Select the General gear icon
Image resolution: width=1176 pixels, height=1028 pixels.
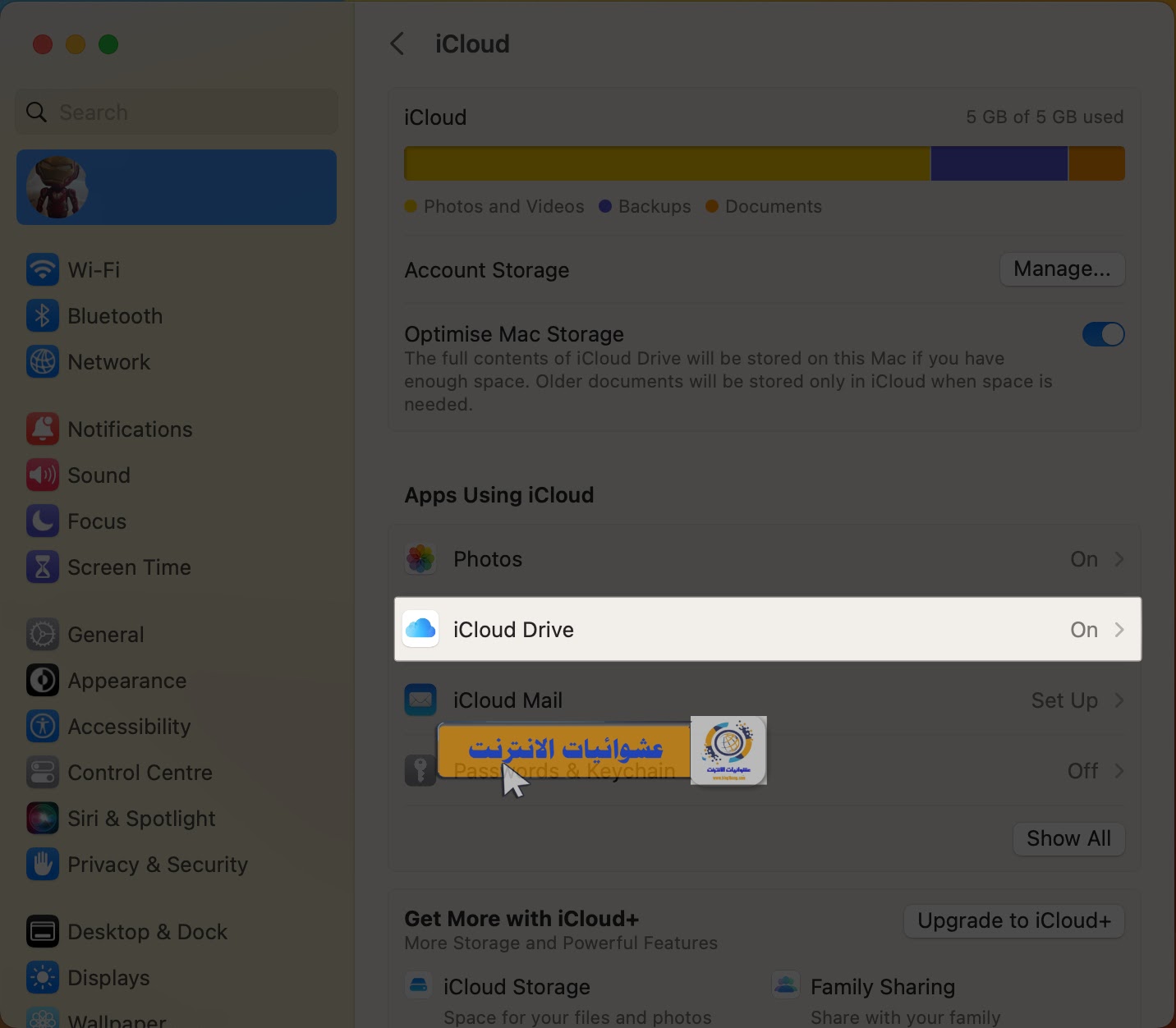coord(42,634)
